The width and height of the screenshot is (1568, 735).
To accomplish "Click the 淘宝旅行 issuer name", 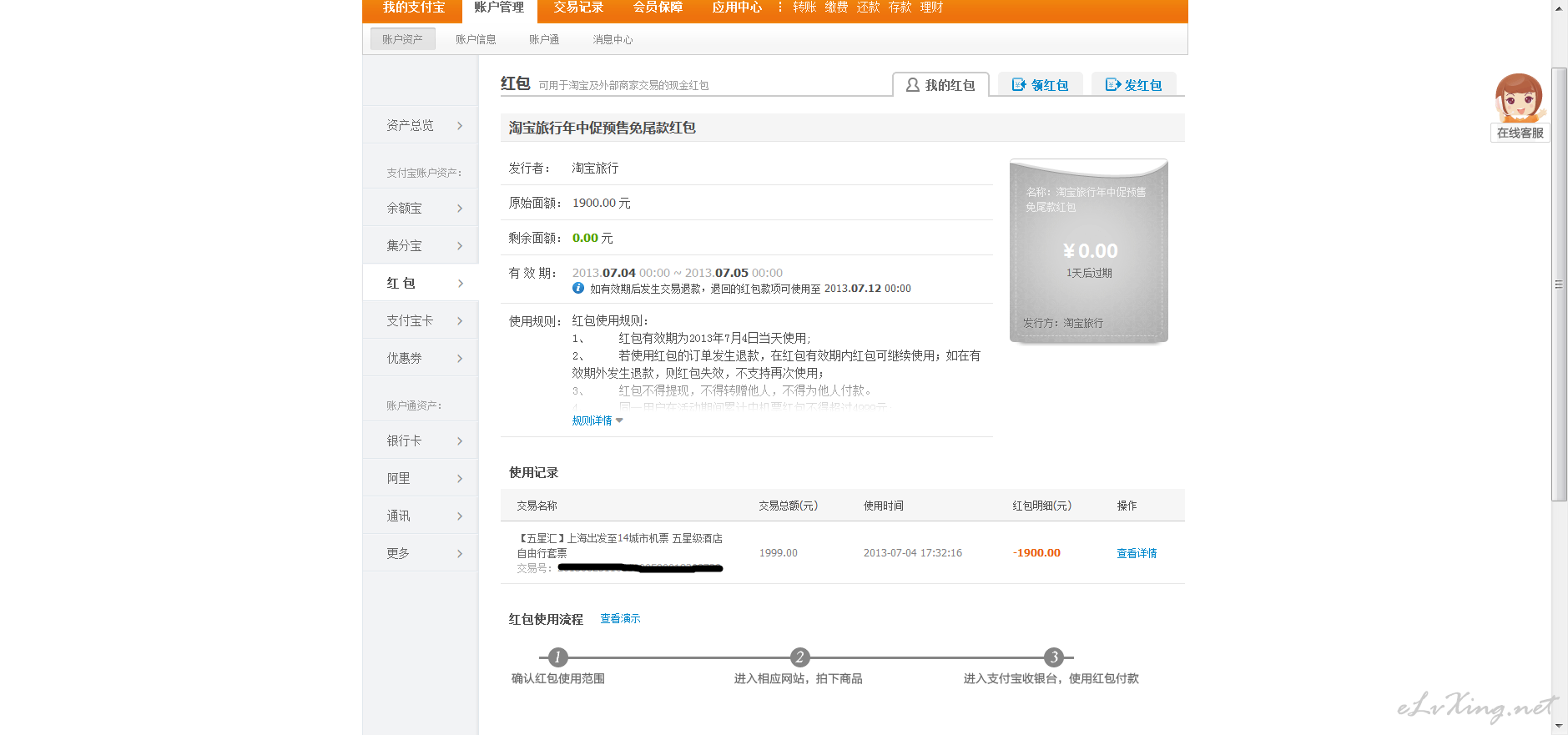I will [x=595, y=169].
